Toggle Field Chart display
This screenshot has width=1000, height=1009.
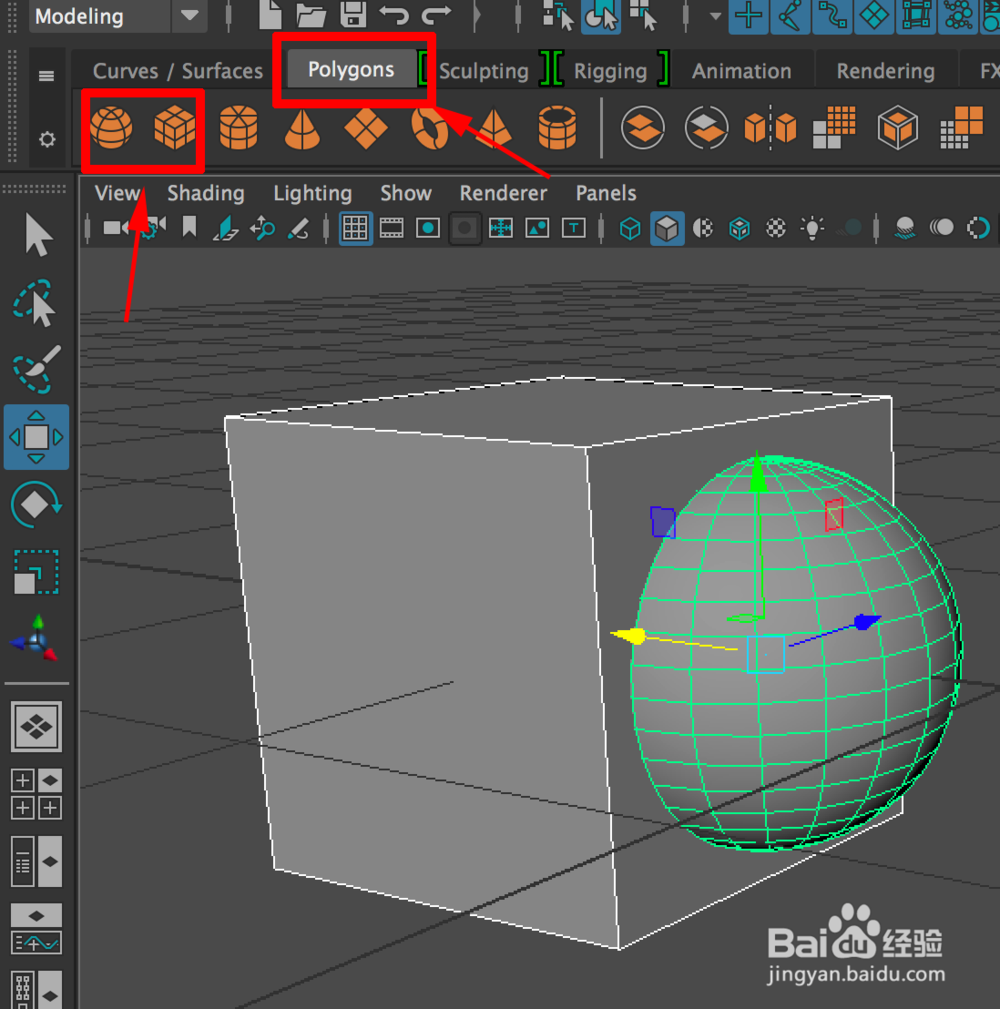(501, 228)
